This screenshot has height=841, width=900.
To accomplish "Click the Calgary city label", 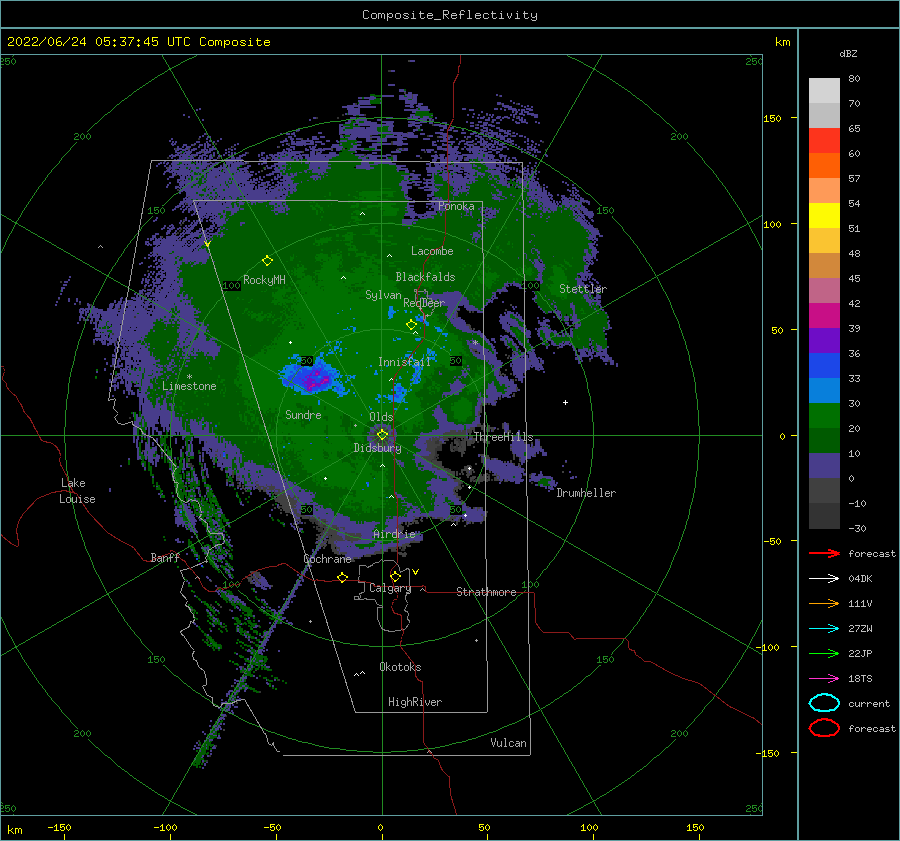I will (x=390, y=588).
